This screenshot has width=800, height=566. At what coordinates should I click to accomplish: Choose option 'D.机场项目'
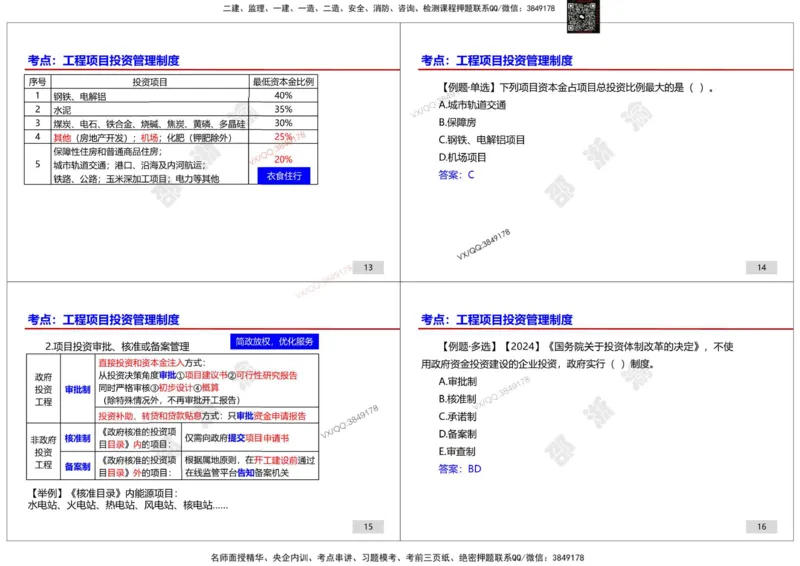click(x=462, y=157)
